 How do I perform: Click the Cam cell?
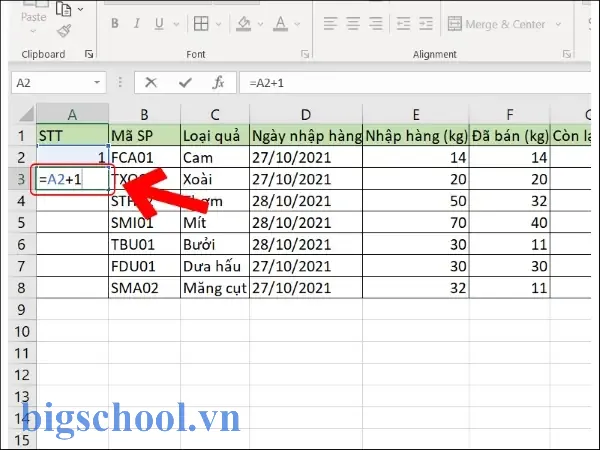[x=215, y=157]
